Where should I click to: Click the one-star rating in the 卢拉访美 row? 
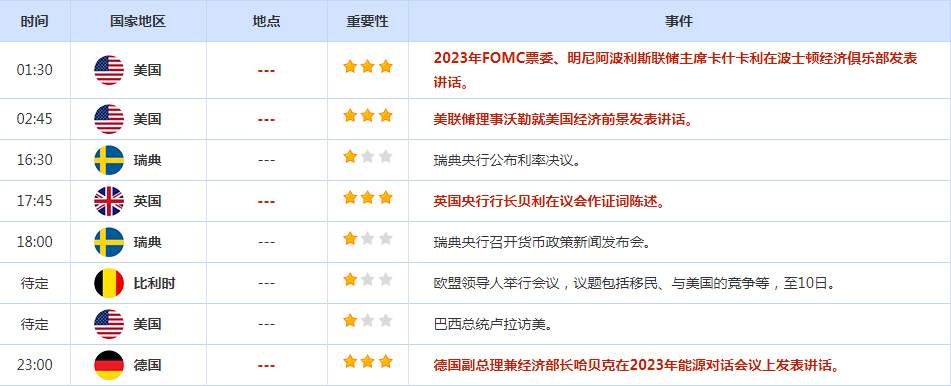pos(368,320)
